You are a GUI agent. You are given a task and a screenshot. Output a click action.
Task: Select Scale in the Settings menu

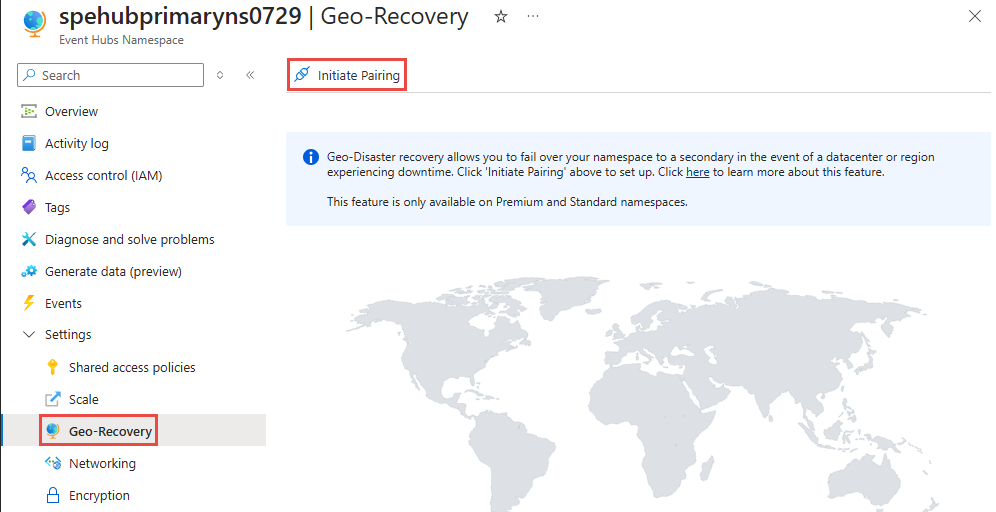click(84, 399)
